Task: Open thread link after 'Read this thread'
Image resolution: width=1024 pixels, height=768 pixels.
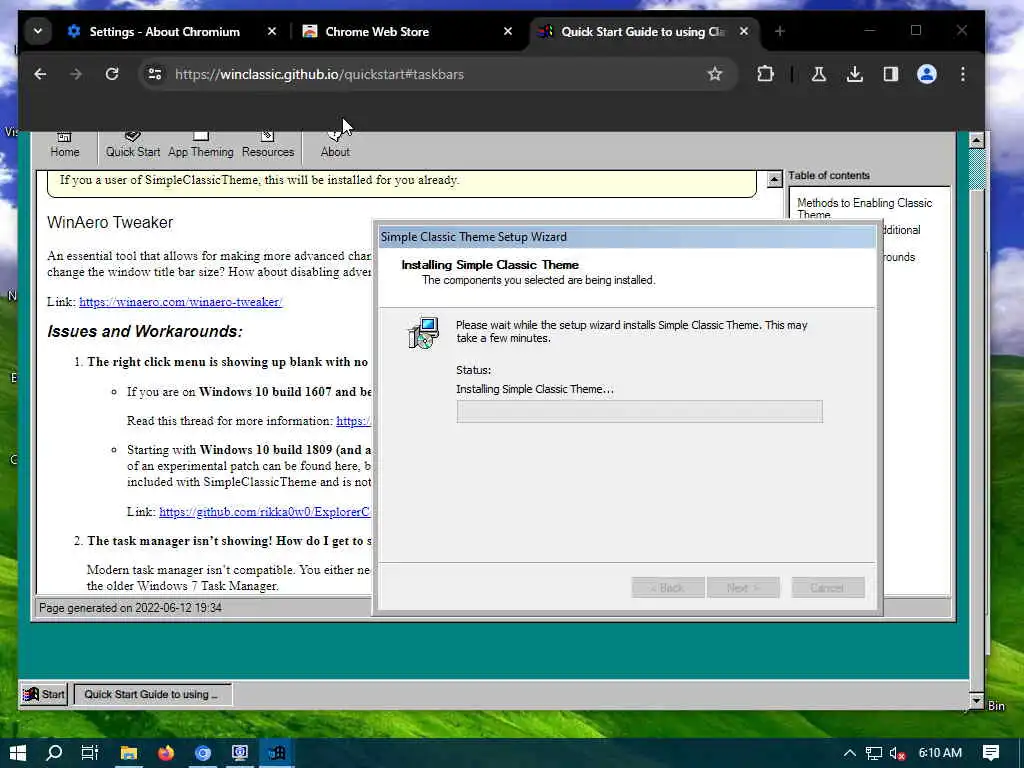Action: [x=353, y=421]
